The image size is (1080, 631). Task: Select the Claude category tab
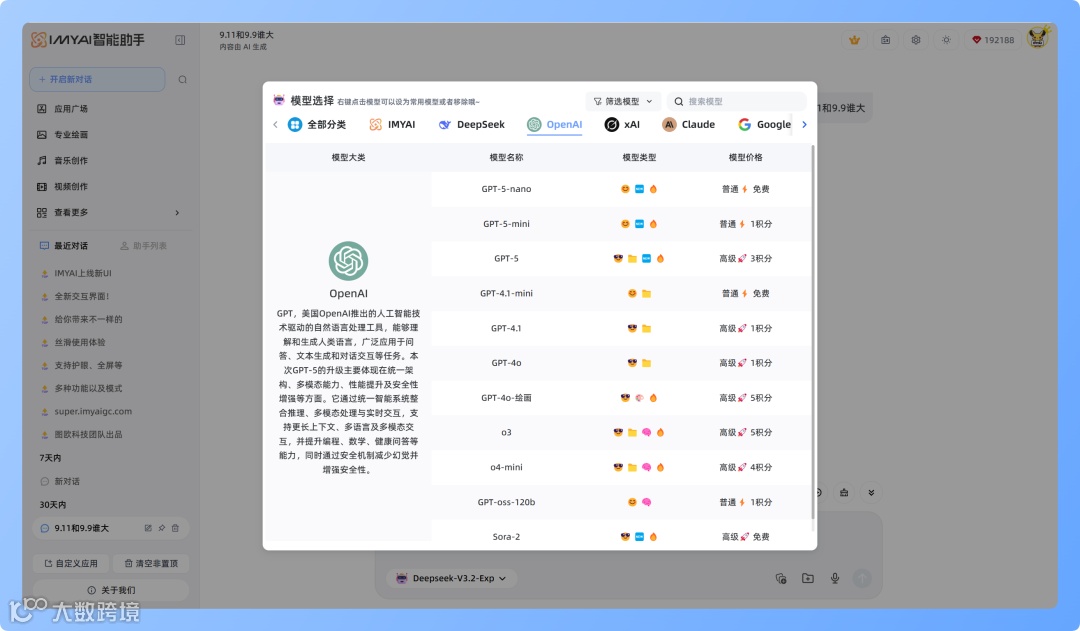coord(689,125)
